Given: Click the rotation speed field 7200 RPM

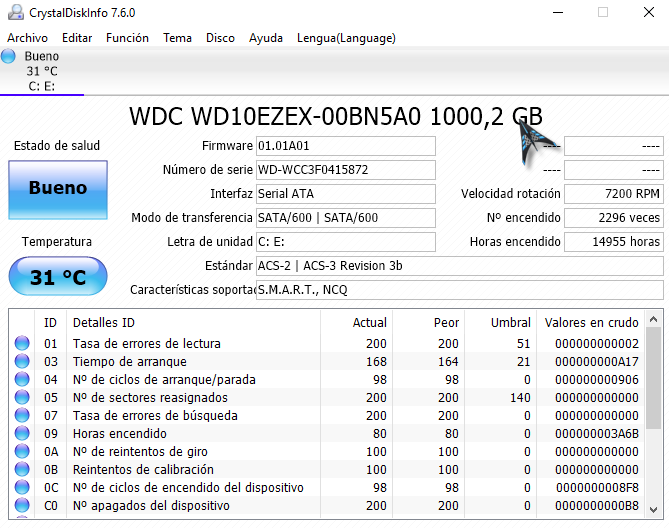Looking at the screenshot, I should [614, 194].
